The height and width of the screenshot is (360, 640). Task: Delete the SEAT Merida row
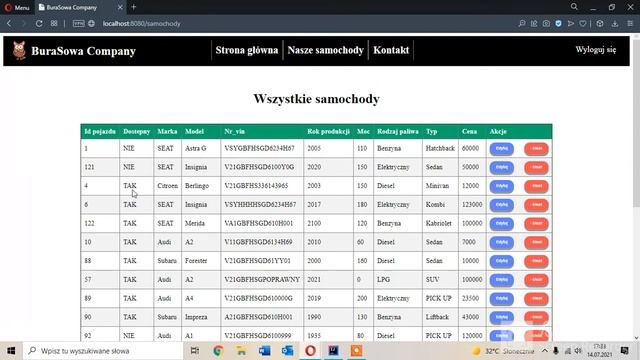tap(536, 224)
